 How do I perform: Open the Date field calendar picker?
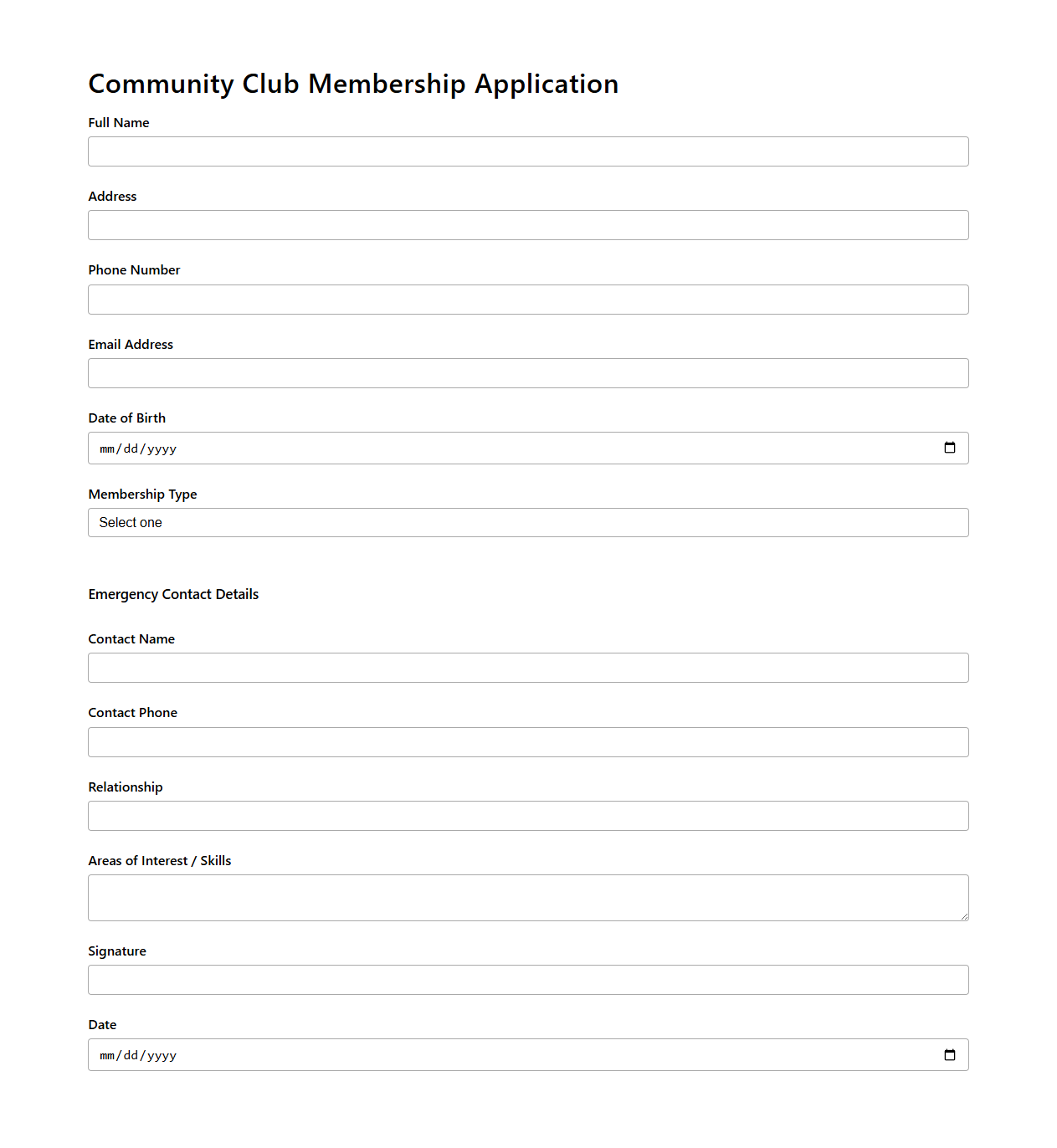[950, 1054]
